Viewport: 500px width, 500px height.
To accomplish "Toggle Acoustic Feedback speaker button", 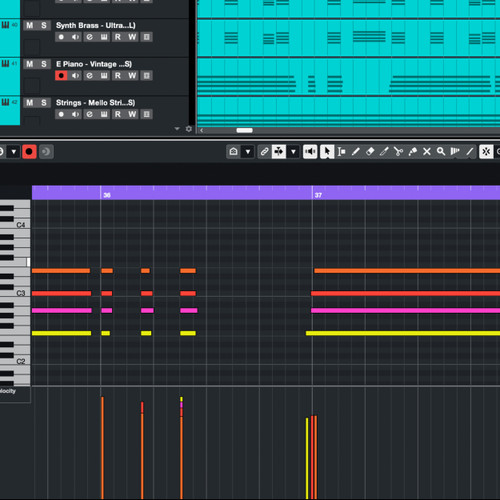I will click(310, 152).
